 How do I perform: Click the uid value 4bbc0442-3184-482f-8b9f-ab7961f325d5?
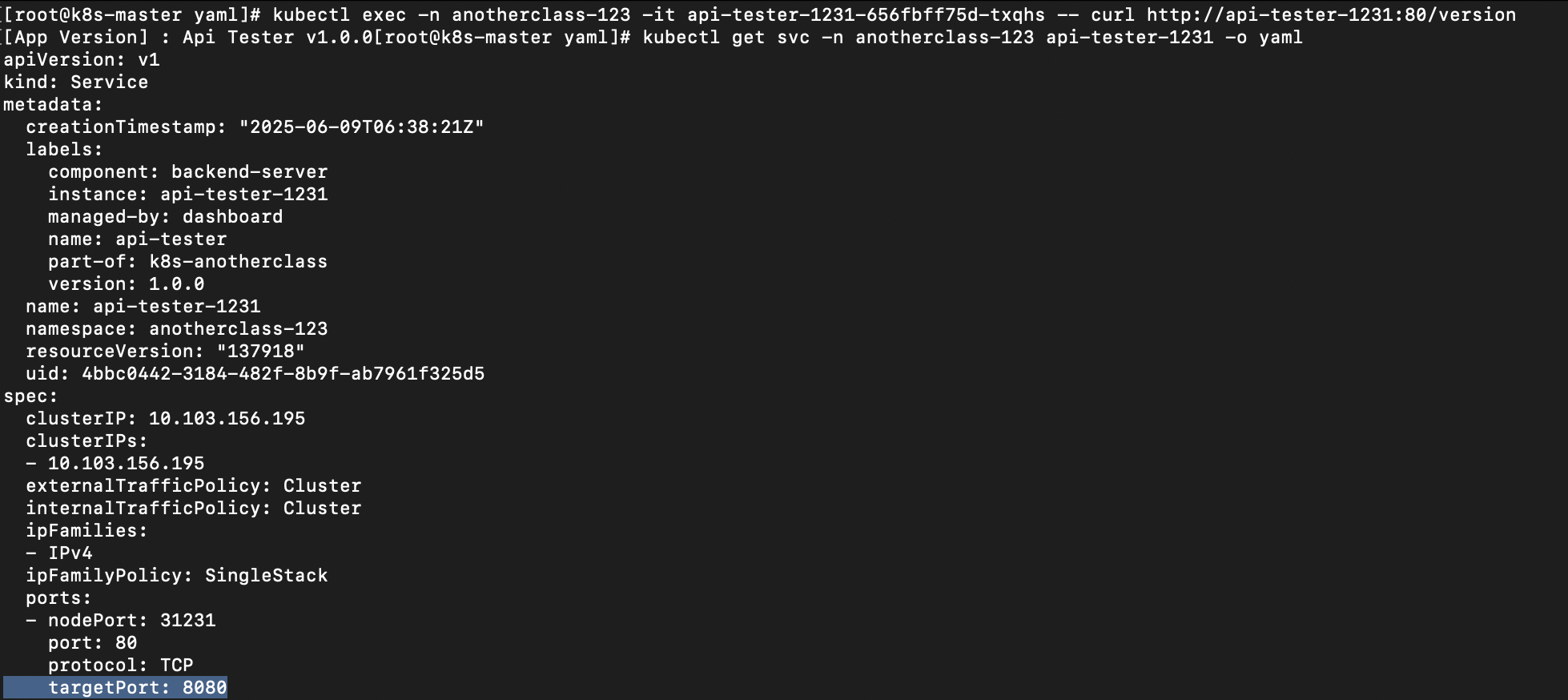pyautogui.click(x=283, y=373)
